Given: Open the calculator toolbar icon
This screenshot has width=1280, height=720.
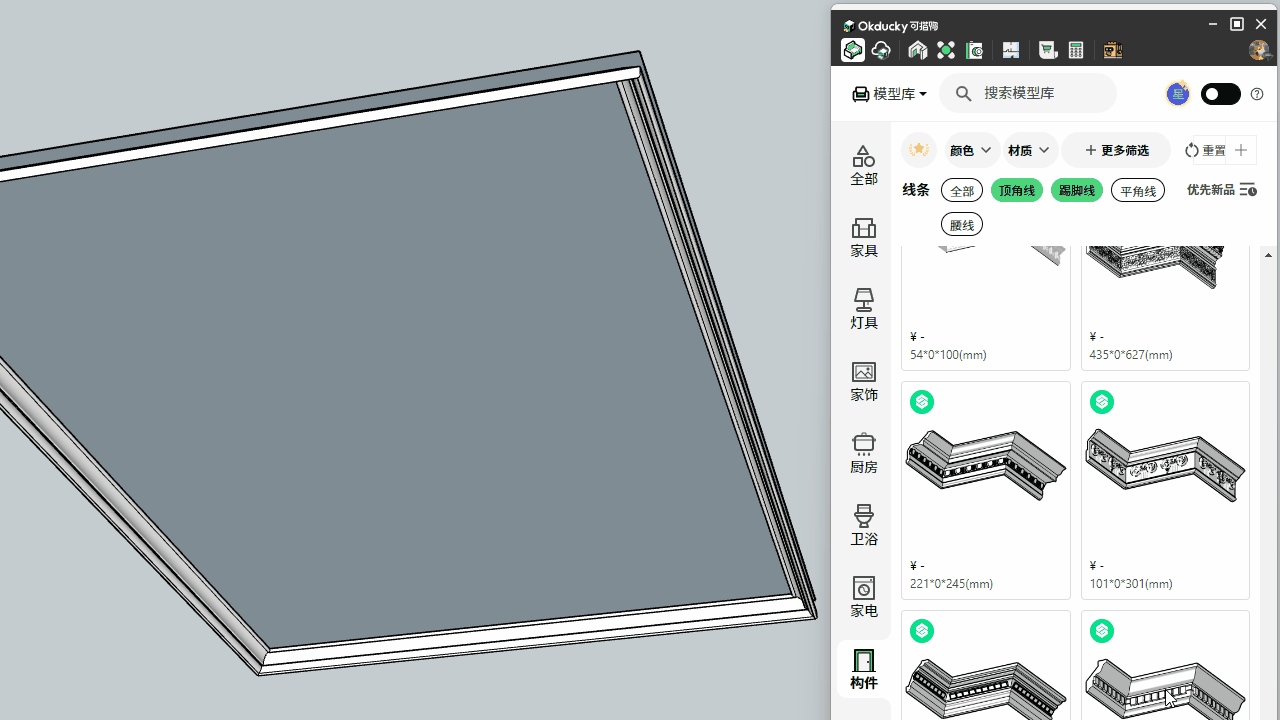Looking at the screenshot, I should [x=1076, y=50].
